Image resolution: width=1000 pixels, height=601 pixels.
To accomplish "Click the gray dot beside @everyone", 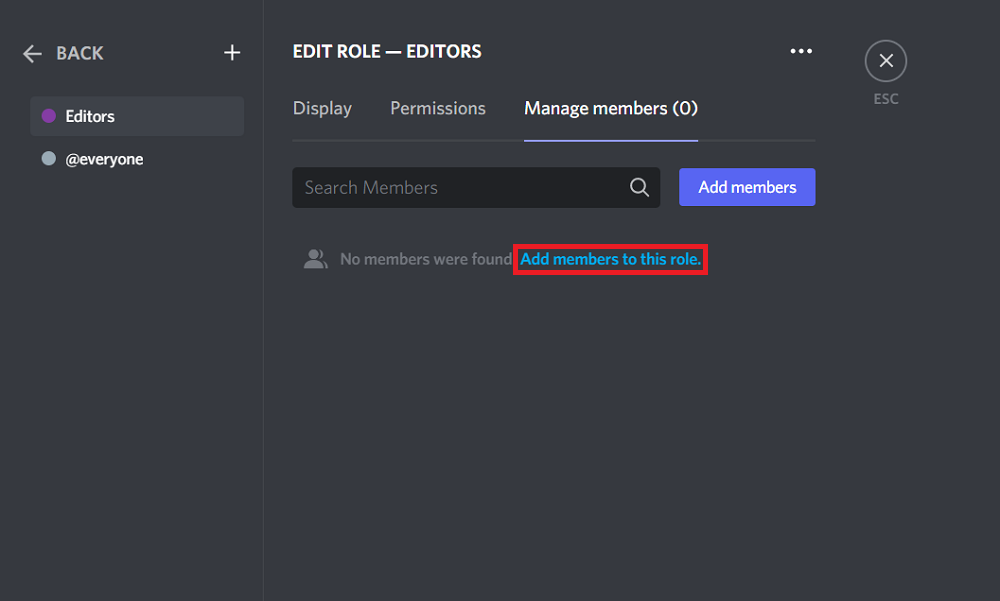I will [47, 158].
